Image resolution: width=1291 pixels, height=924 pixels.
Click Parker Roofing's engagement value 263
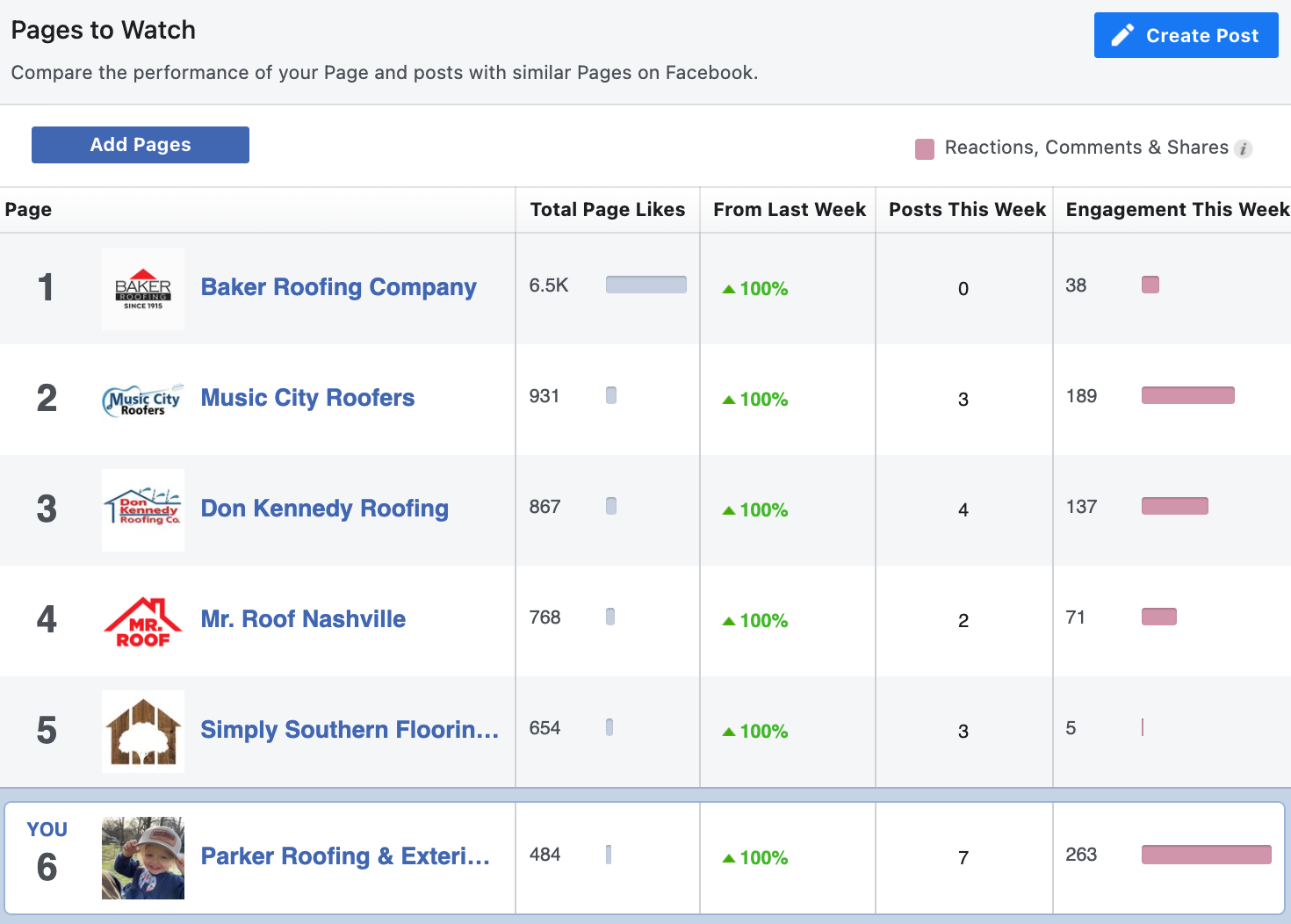click(1081, 855)
